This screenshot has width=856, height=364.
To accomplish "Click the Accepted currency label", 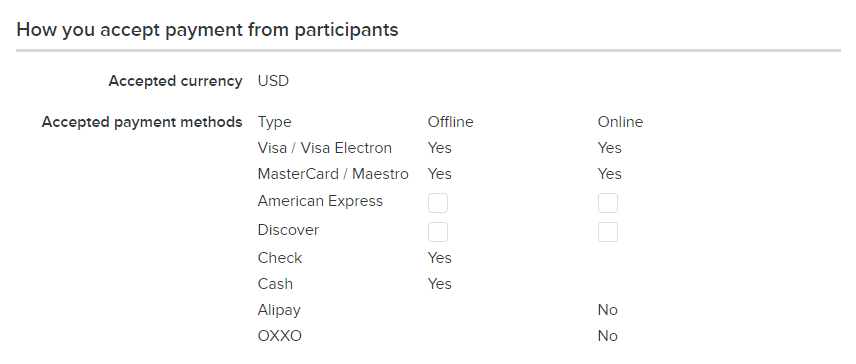I will pos(175,81).
